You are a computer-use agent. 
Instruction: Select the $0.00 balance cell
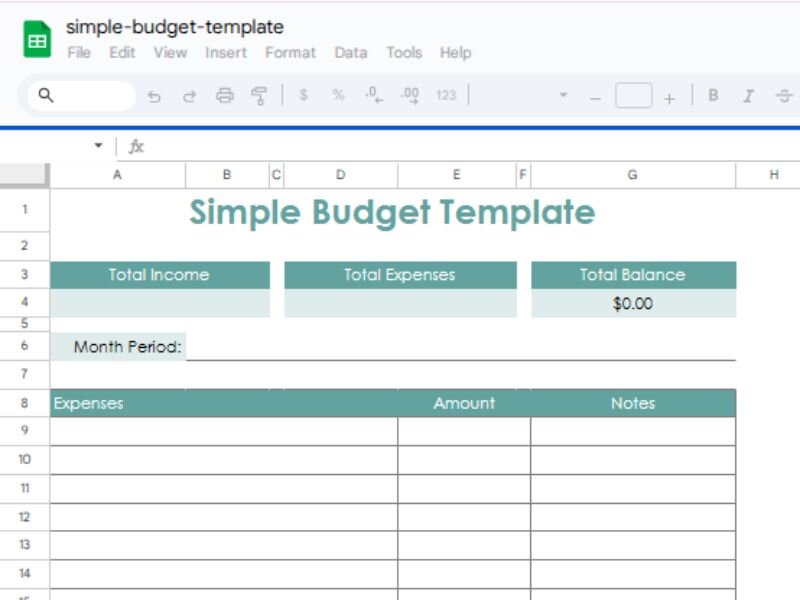coord(633,304)
